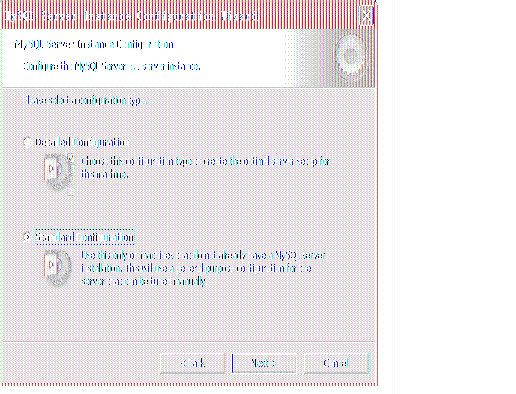Click the Standard Configuration description text

(203, 268)
